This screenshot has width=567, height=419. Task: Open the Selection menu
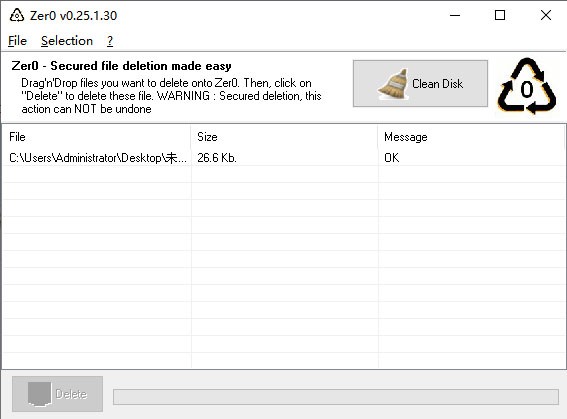(x=67, y=41)
